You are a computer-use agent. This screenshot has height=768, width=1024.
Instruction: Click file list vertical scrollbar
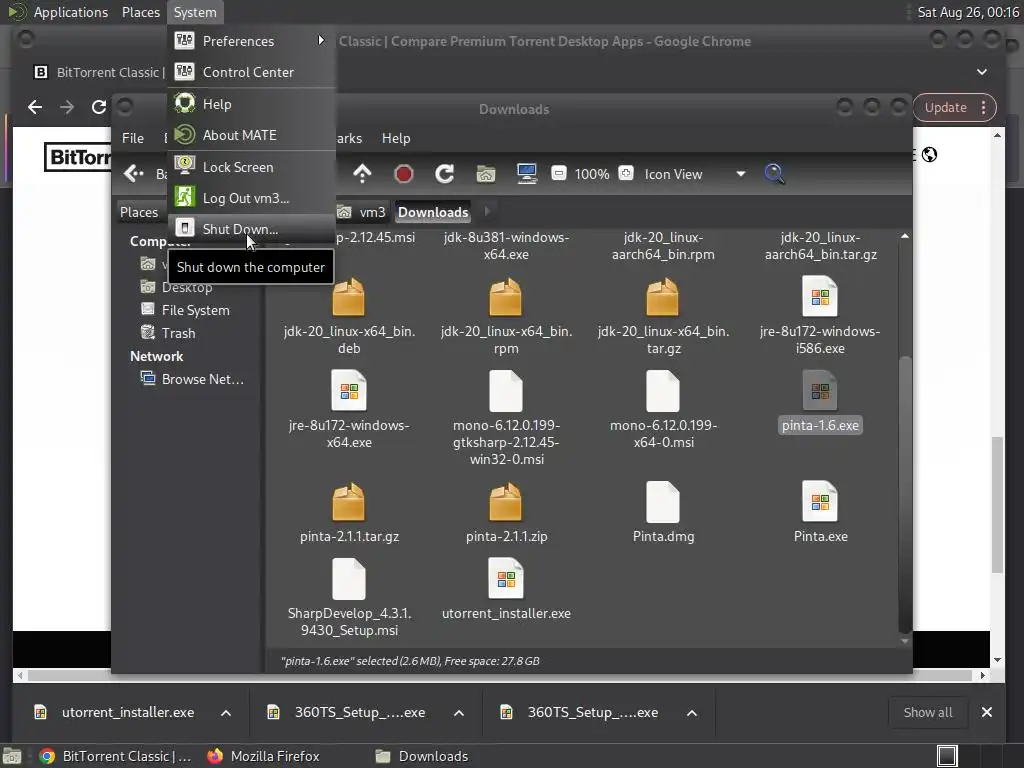click(904, 494)
